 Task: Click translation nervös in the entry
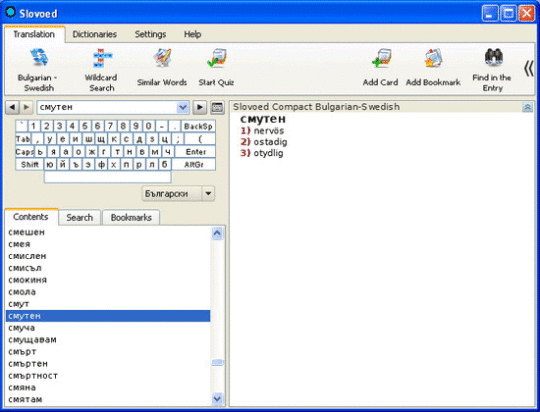click(269, 131)
